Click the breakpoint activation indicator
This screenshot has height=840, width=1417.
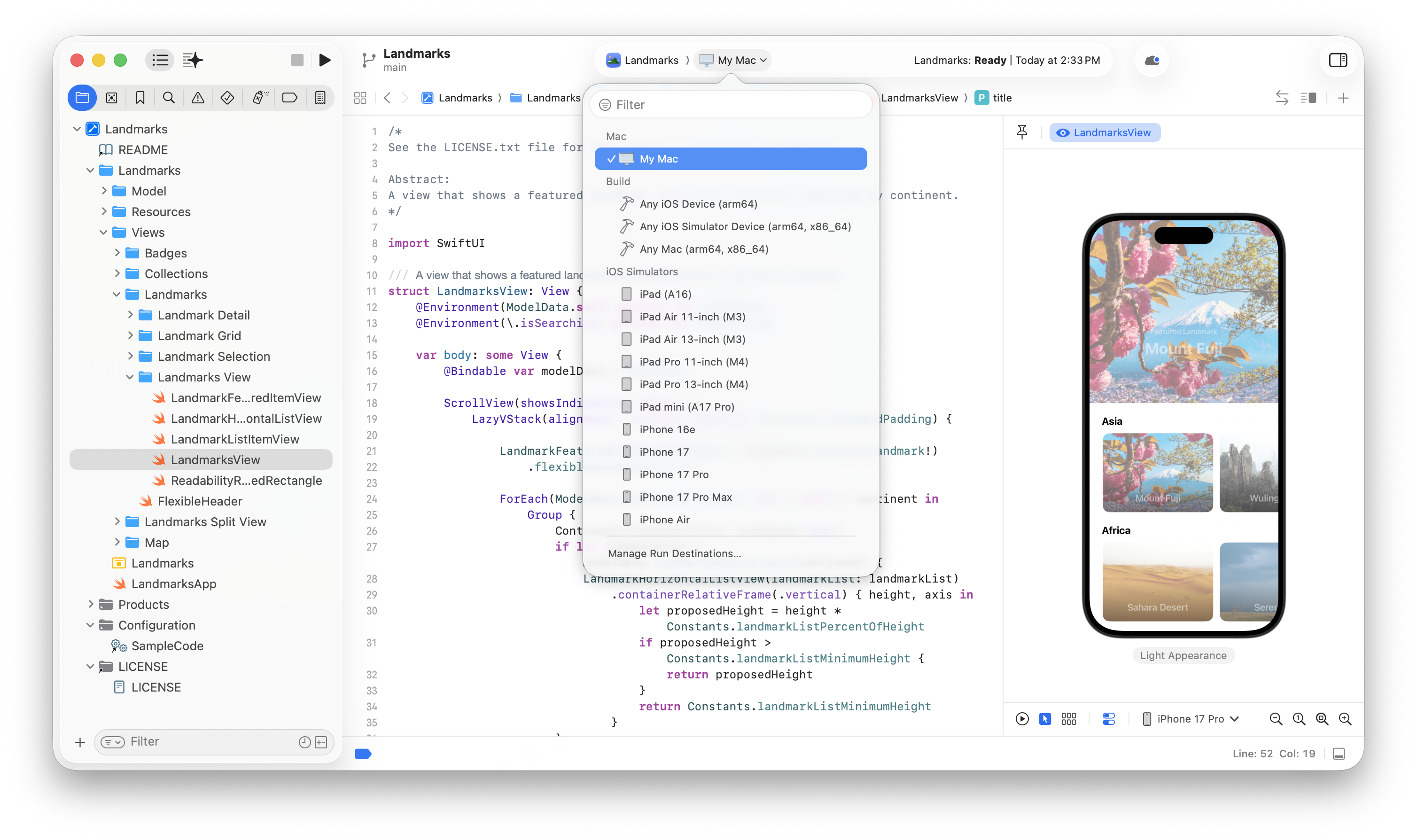coord(363,754)
